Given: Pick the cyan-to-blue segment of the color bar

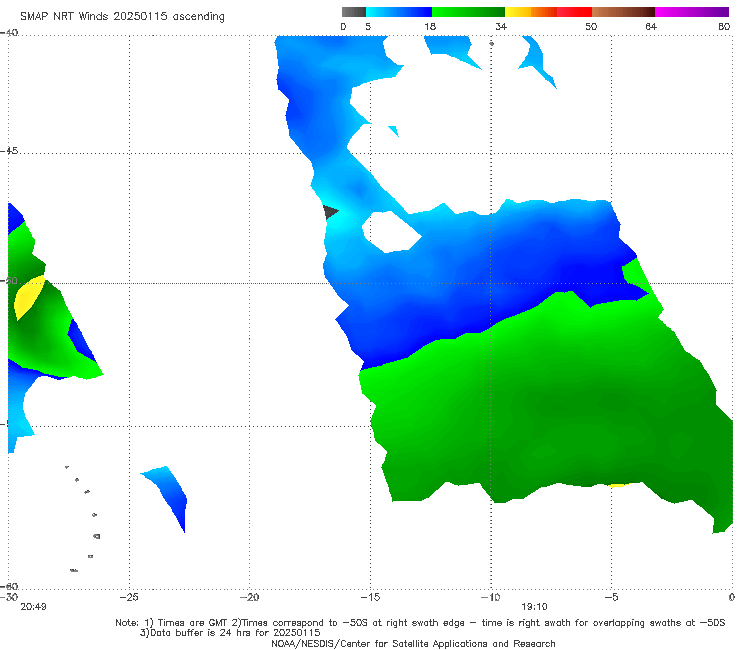Looking at the screenshot, I should pos(399,12).
